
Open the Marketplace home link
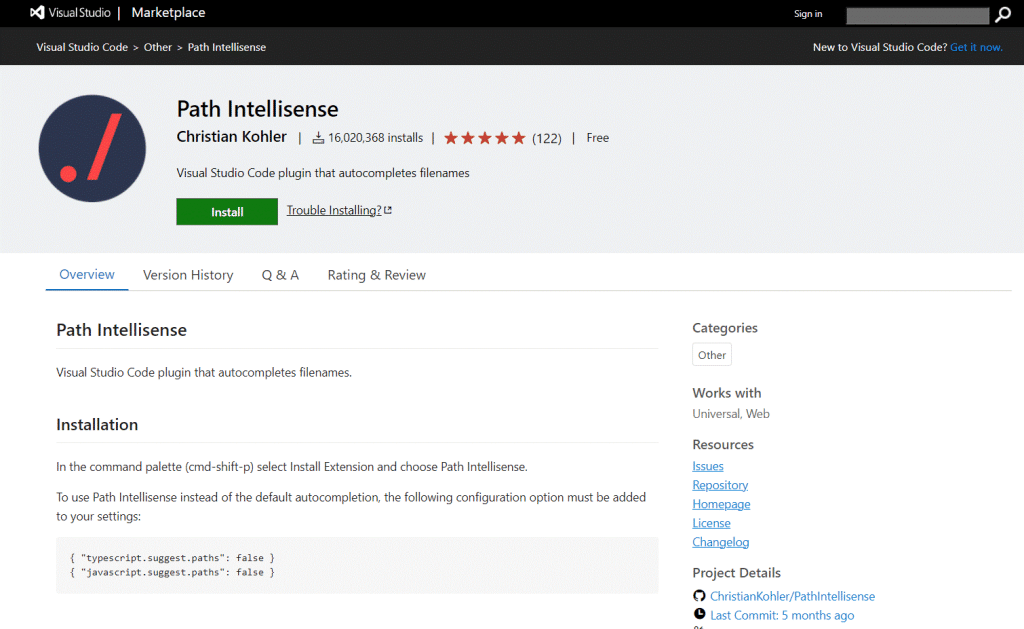(168, 12)
